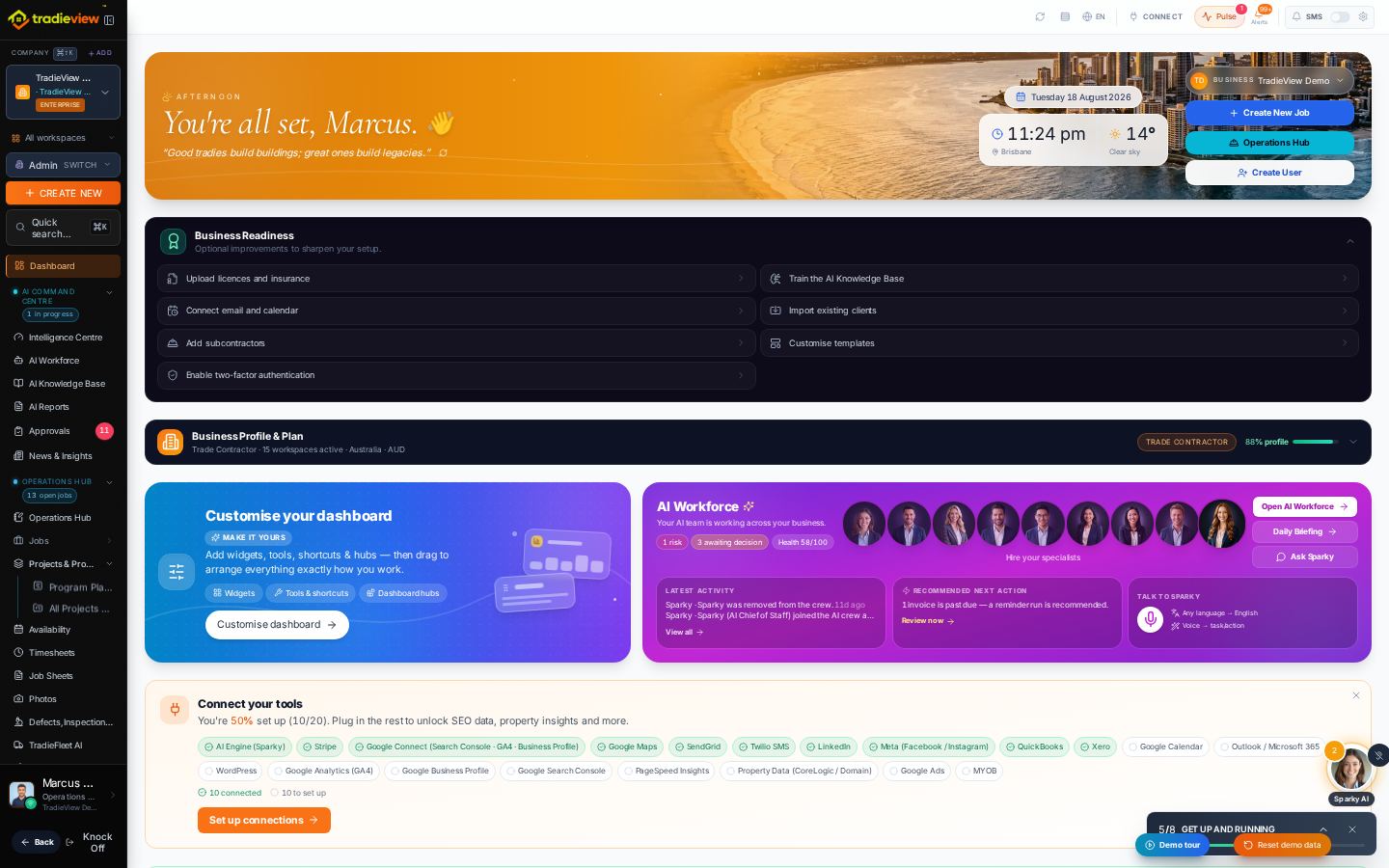Click the News & Insights icon
The width and height of the screenshot is (1389, 868).
(18, 456)
